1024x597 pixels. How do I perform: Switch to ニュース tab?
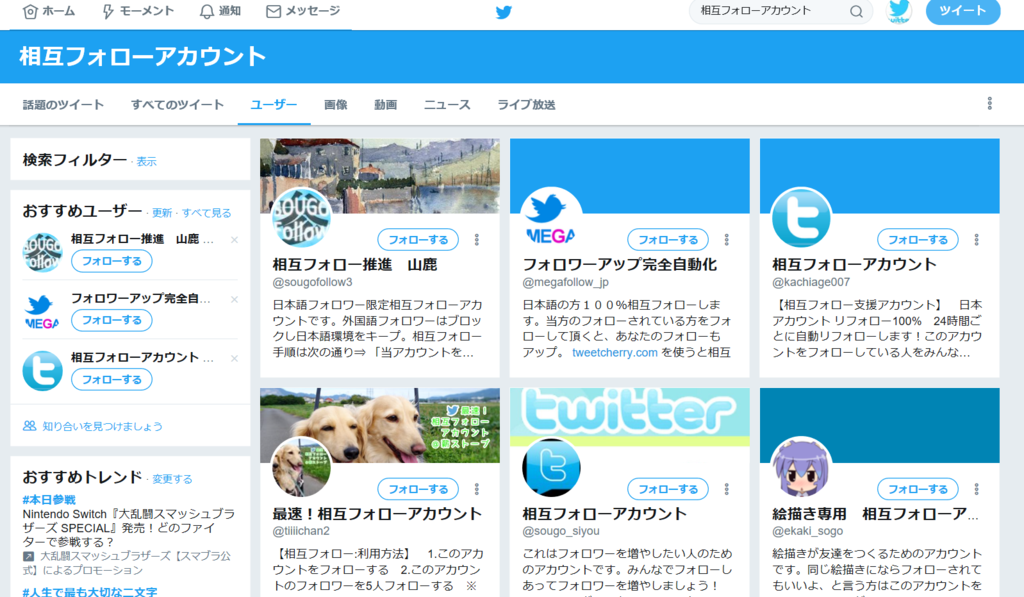447,105
